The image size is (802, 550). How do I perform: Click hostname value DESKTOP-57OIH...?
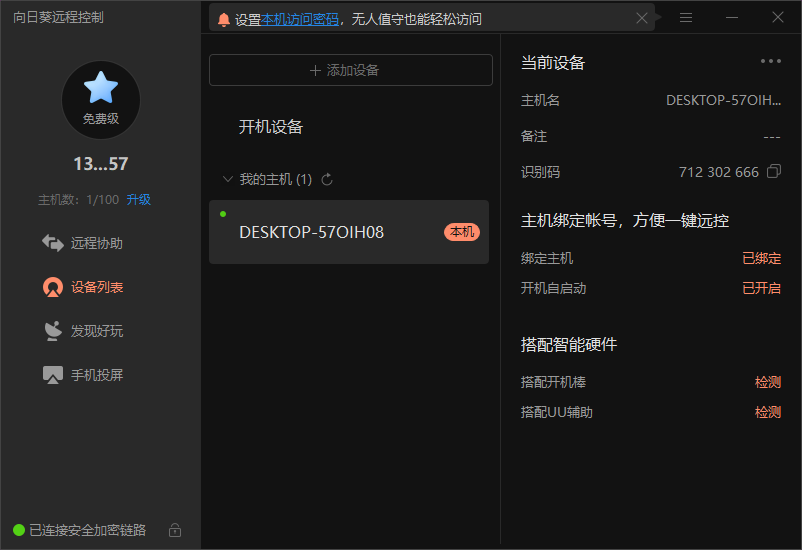723,100
